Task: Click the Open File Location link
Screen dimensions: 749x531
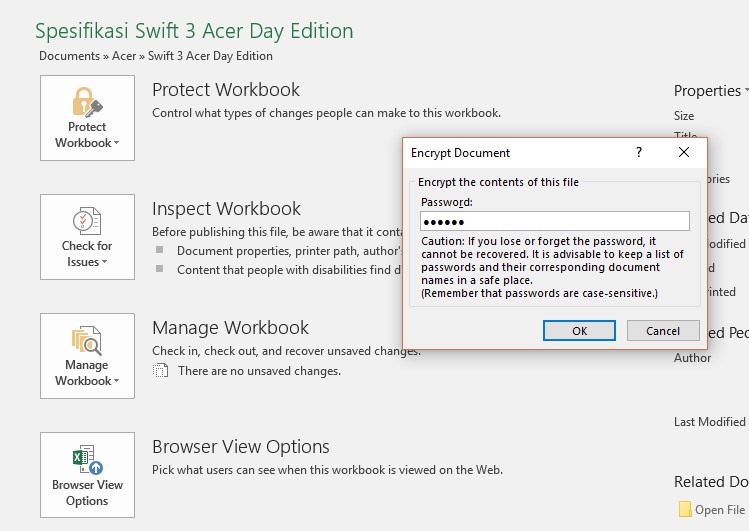Action: [721, 510]
